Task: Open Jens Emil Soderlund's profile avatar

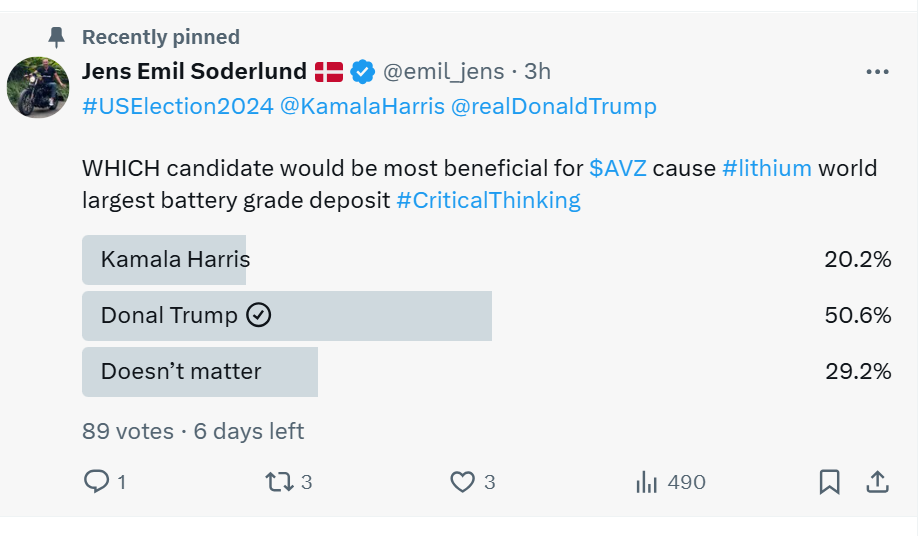Action: click(38, 87)
